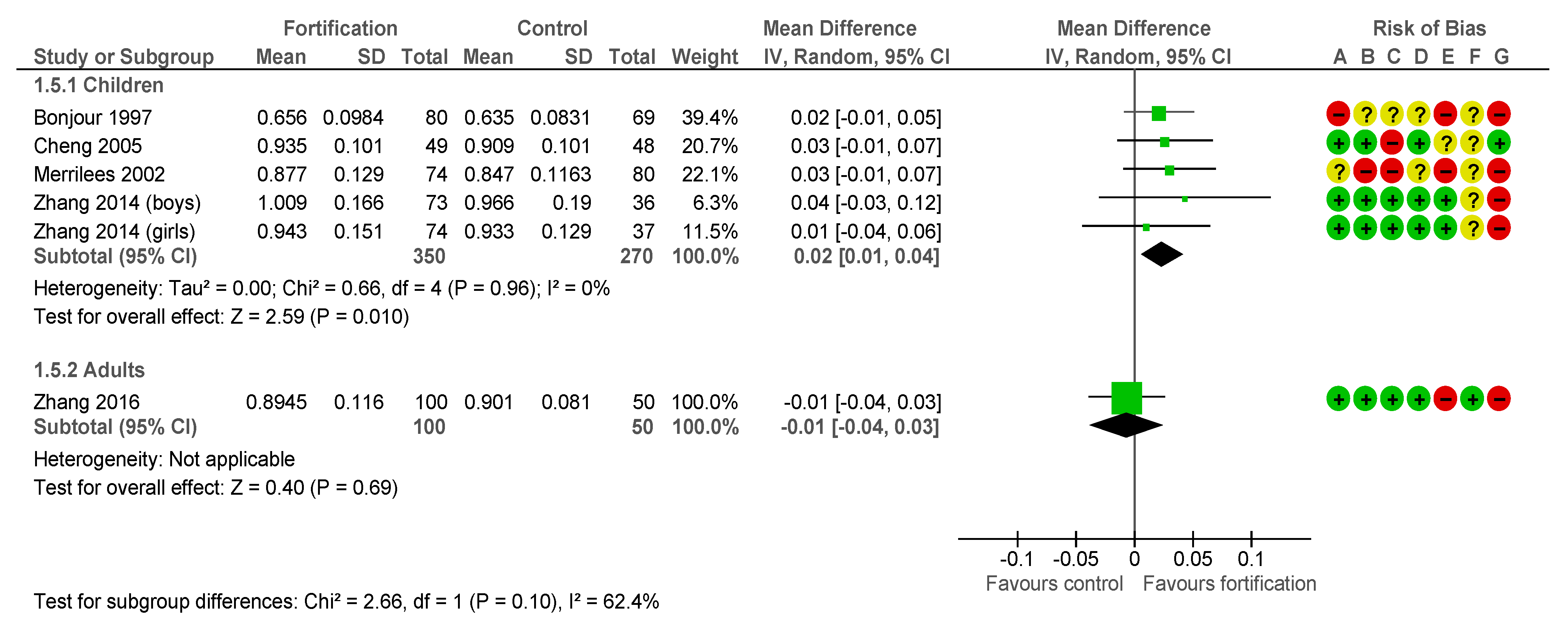Click the green square marker for Bonjour 1997
The width and height of the screenshot is (1568, 628).
tap(1158, 113)
